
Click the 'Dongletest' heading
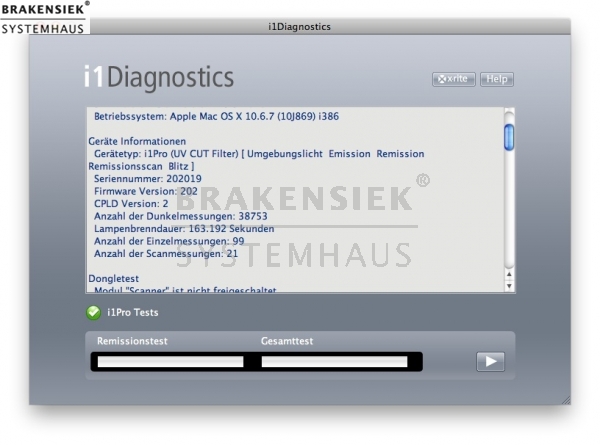pyautogui.click(x=114, y=279)
